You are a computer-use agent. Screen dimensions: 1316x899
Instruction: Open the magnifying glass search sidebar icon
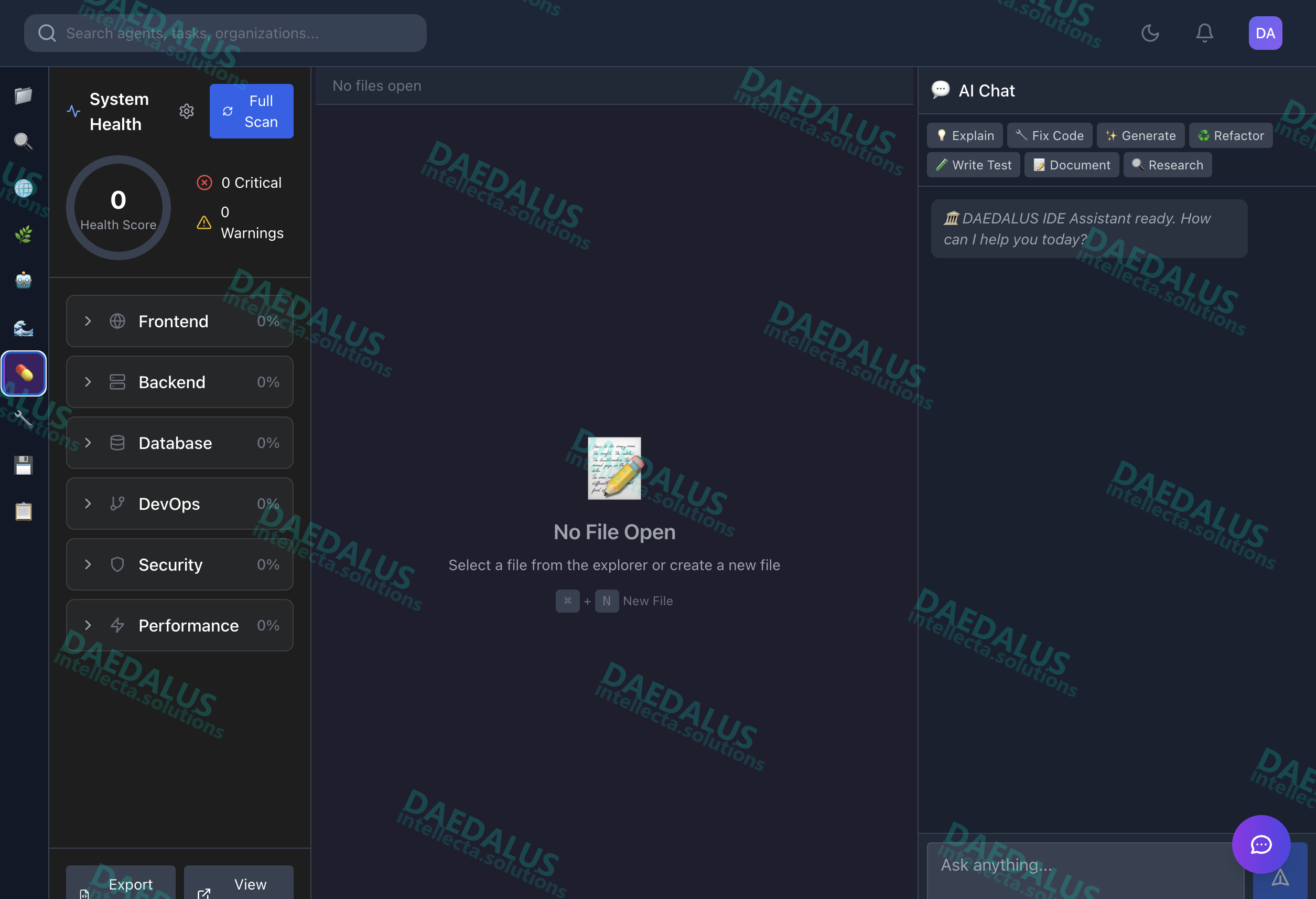23,141
